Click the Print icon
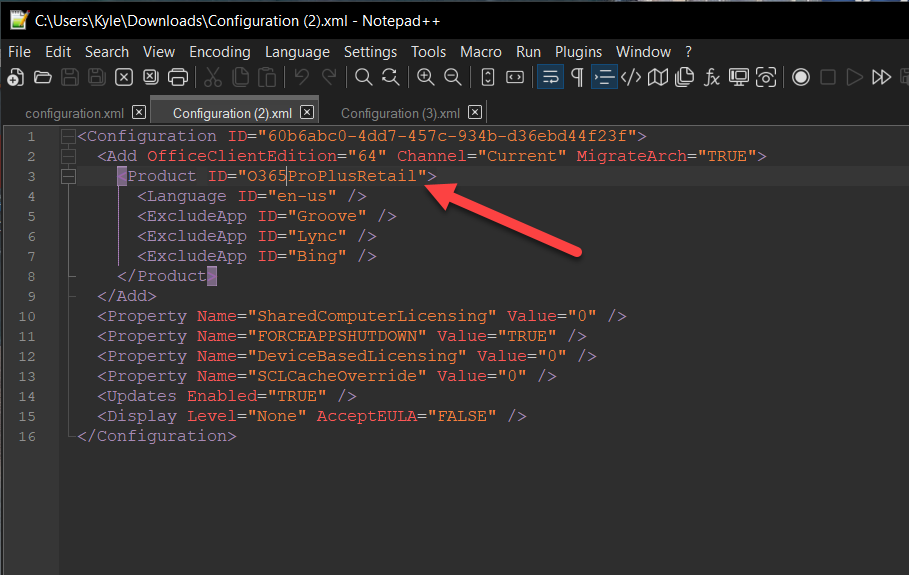The image size is (909, 575). 178,77
